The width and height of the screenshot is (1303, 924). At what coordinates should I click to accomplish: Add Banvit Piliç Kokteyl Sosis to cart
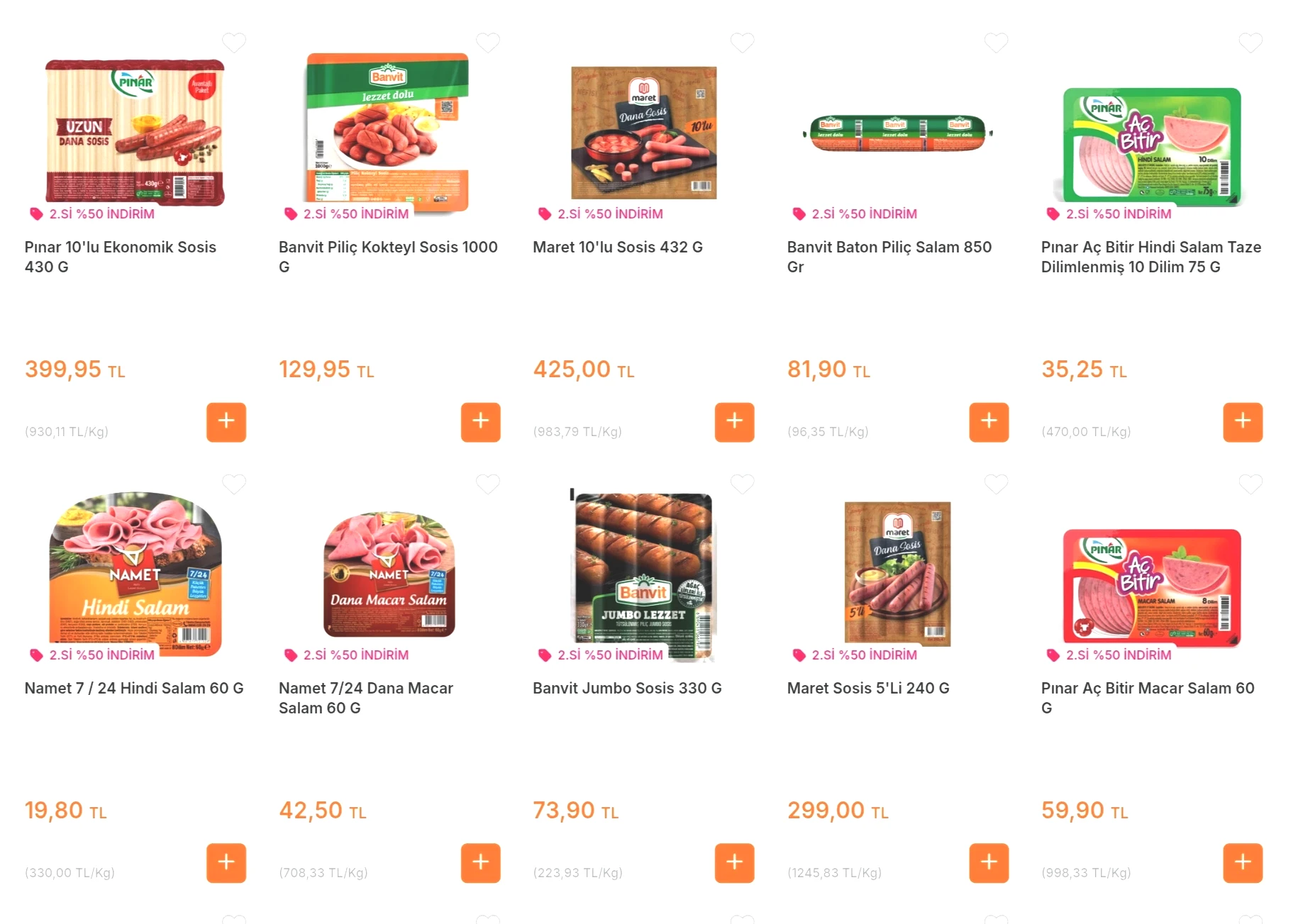[x=480, y=422]
